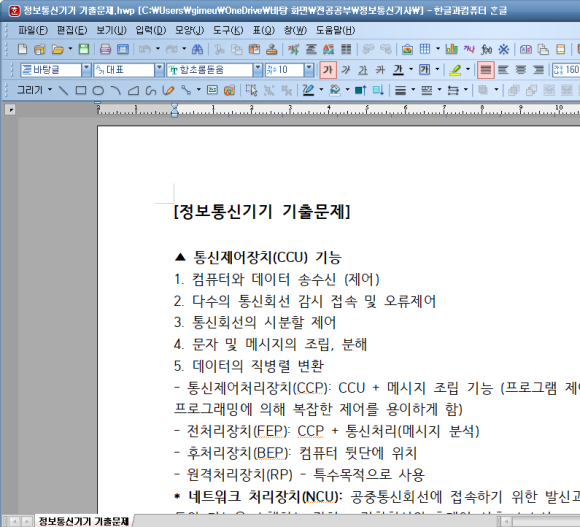Bring the object forward

pyautogui.click(x=360, y=90)
